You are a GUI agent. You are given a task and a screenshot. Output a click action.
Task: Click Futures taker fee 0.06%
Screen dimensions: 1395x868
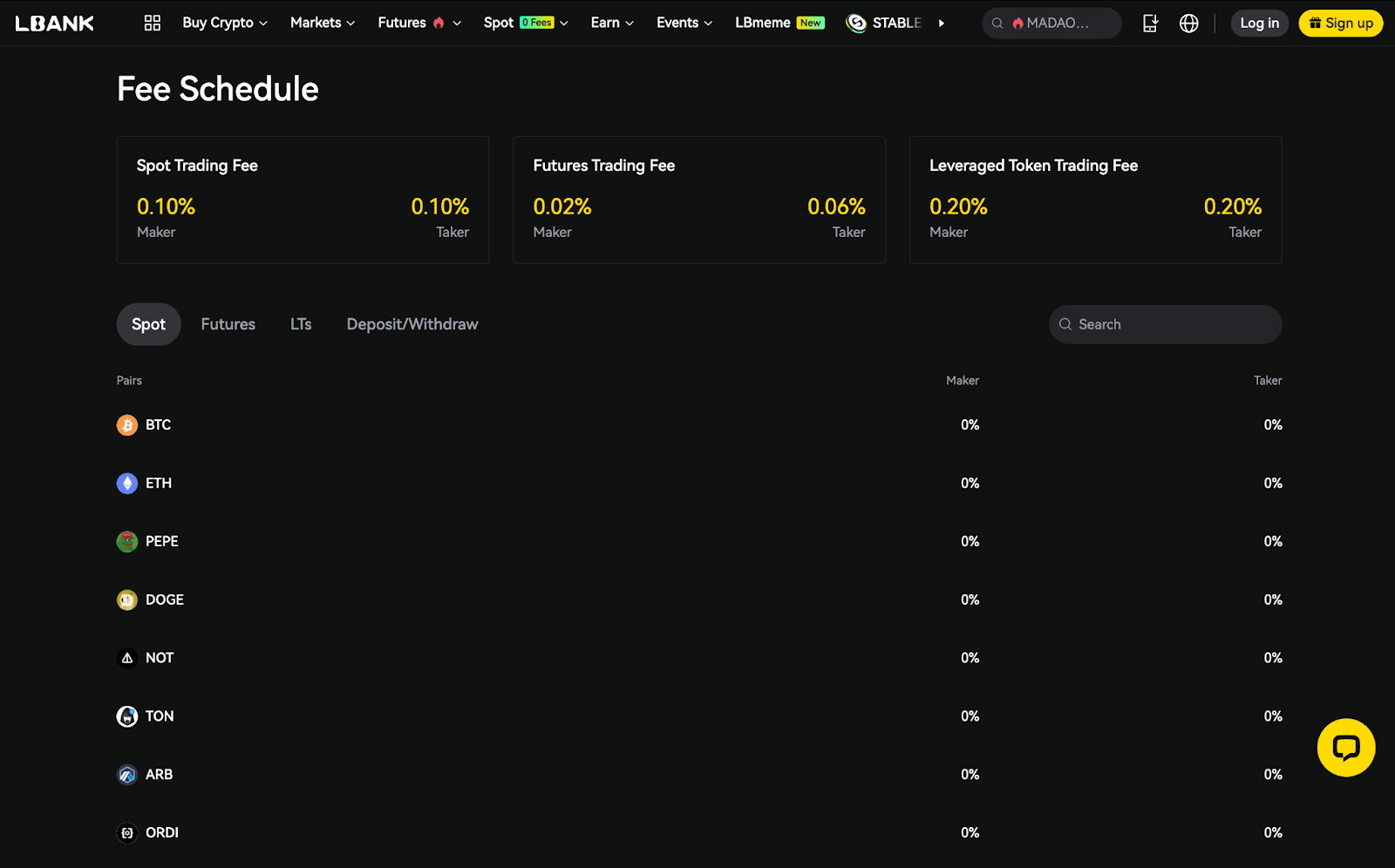pyautogui.click(x=836, y=207)
